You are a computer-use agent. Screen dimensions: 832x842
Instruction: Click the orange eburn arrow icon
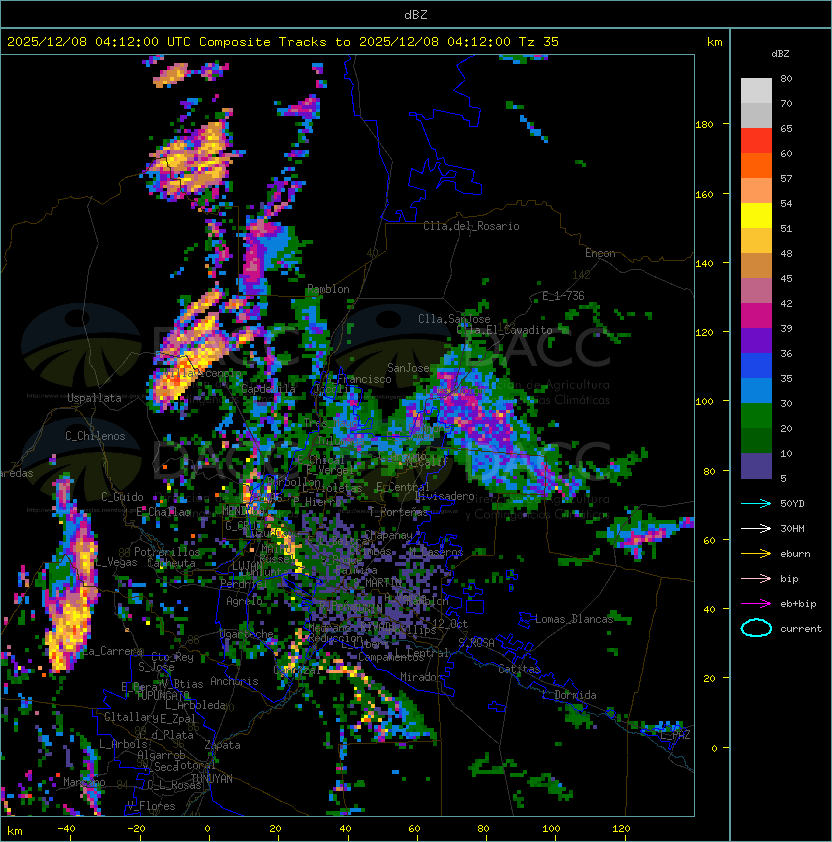point(756,553)
